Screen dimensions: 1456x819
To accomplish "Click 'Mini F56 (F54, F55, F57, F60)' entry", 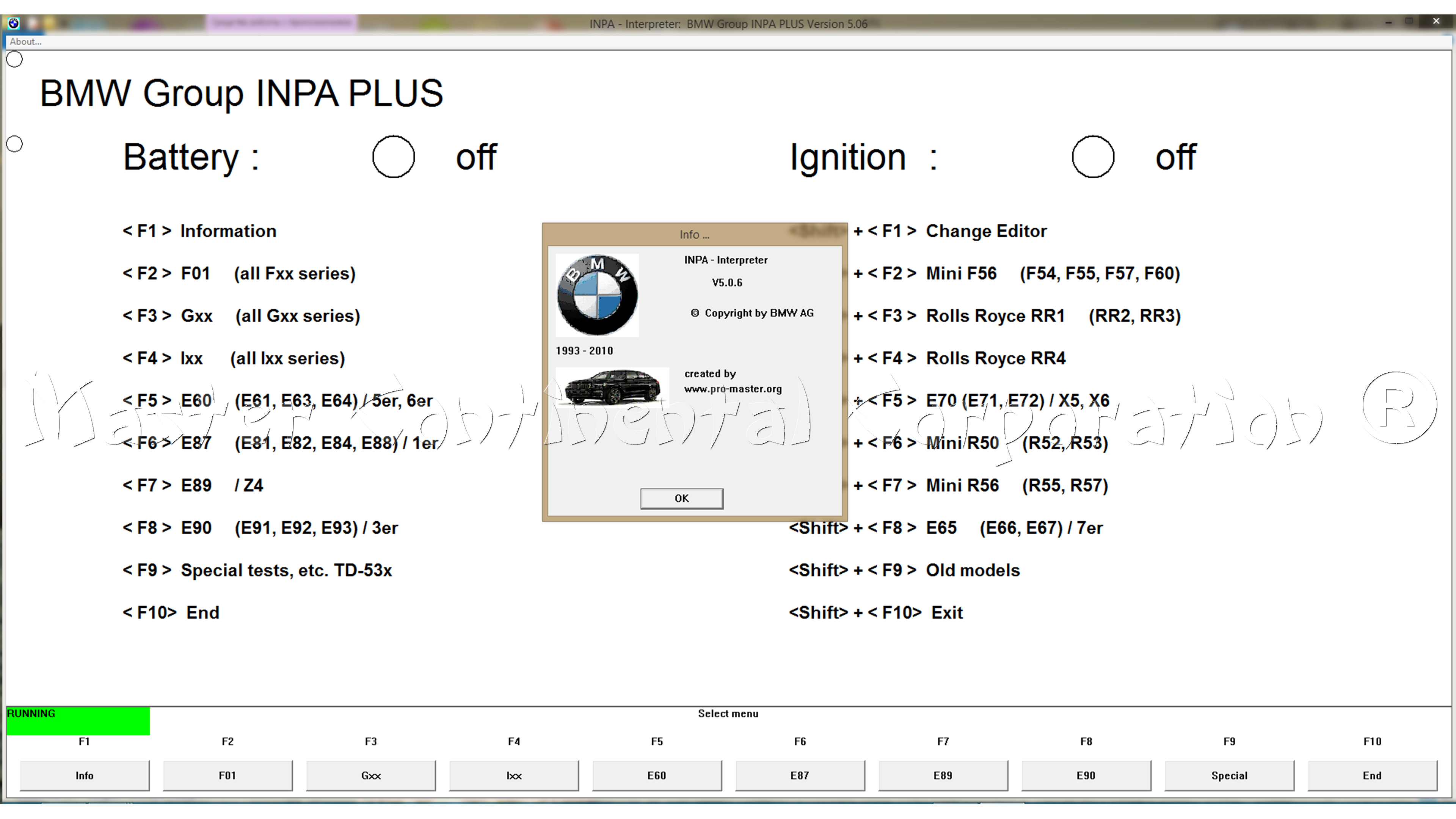I will pyautogui.click(x=1053, y=273).
